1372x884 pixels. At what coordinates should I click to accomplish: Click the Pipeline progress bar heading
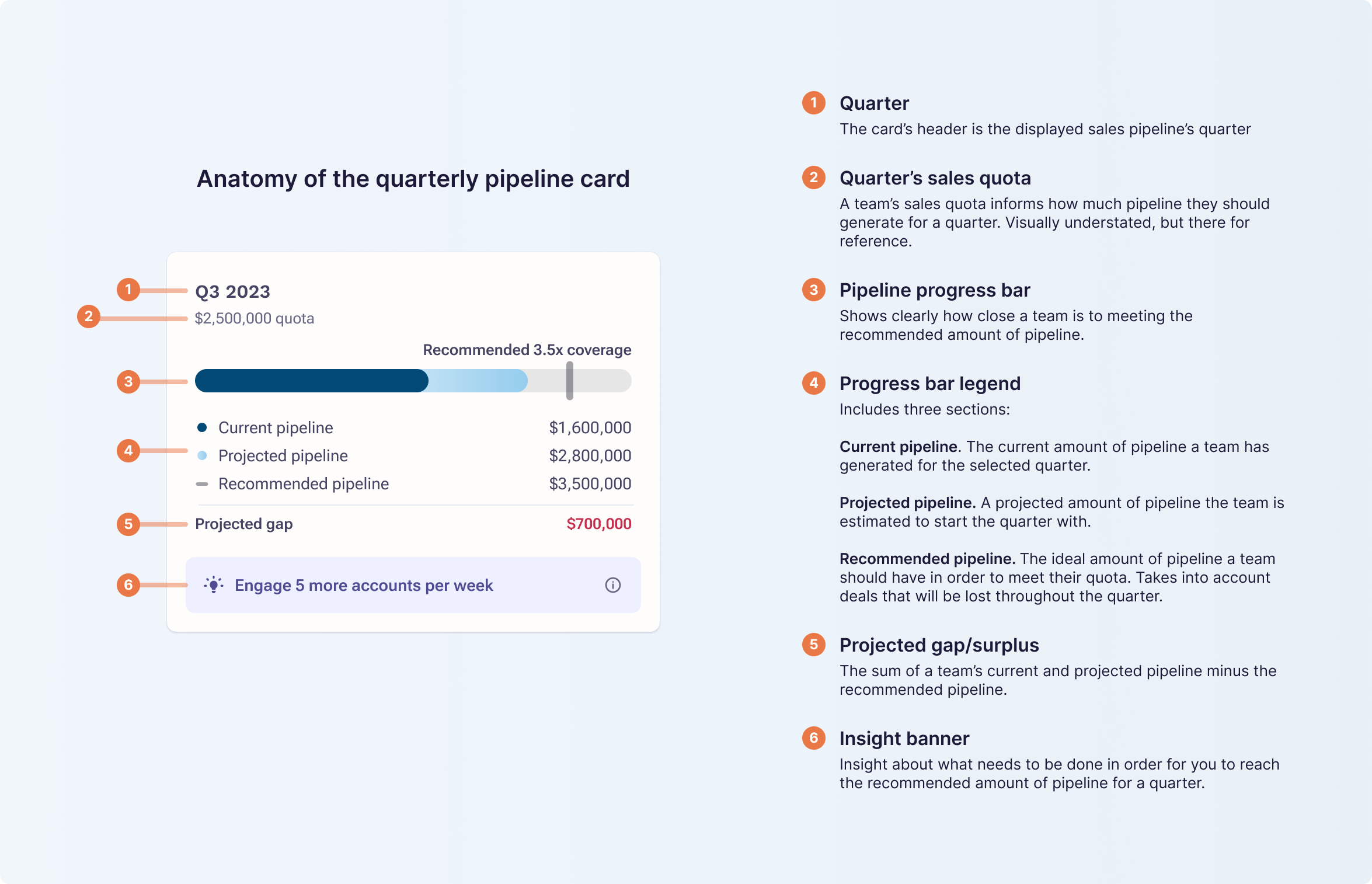tap(934, 290)
